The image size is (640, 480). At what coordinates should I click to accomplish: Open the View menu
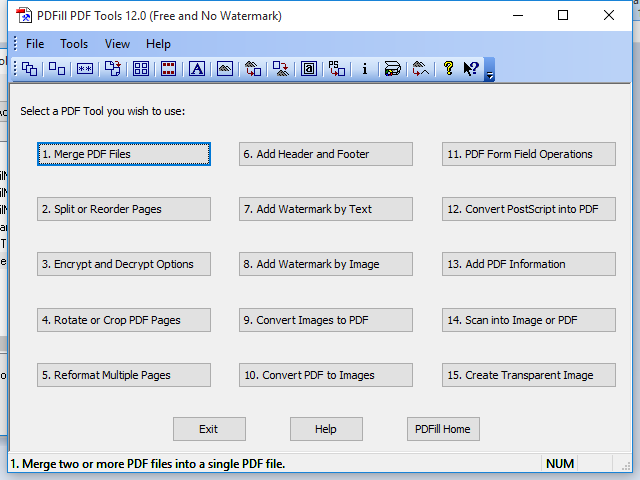click(x=117, y=44)
